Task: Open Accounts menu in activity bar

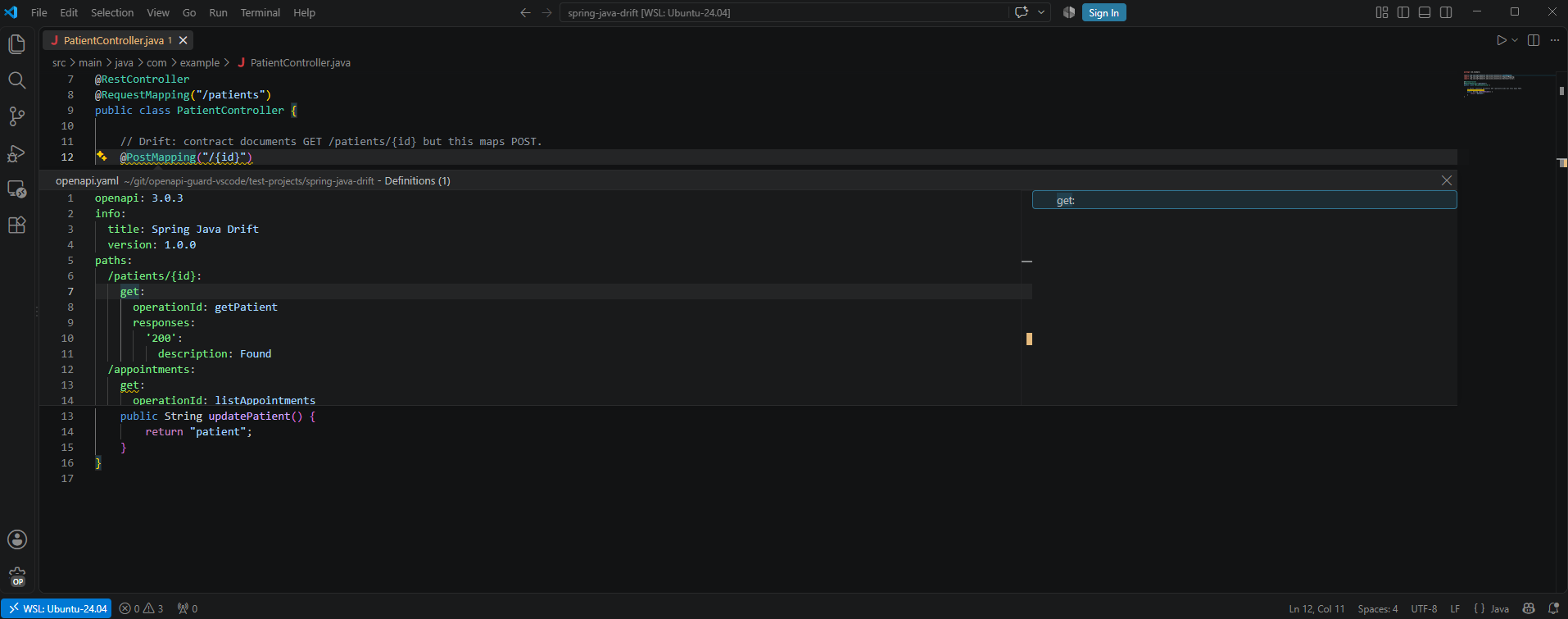Action: coord(16,539)
